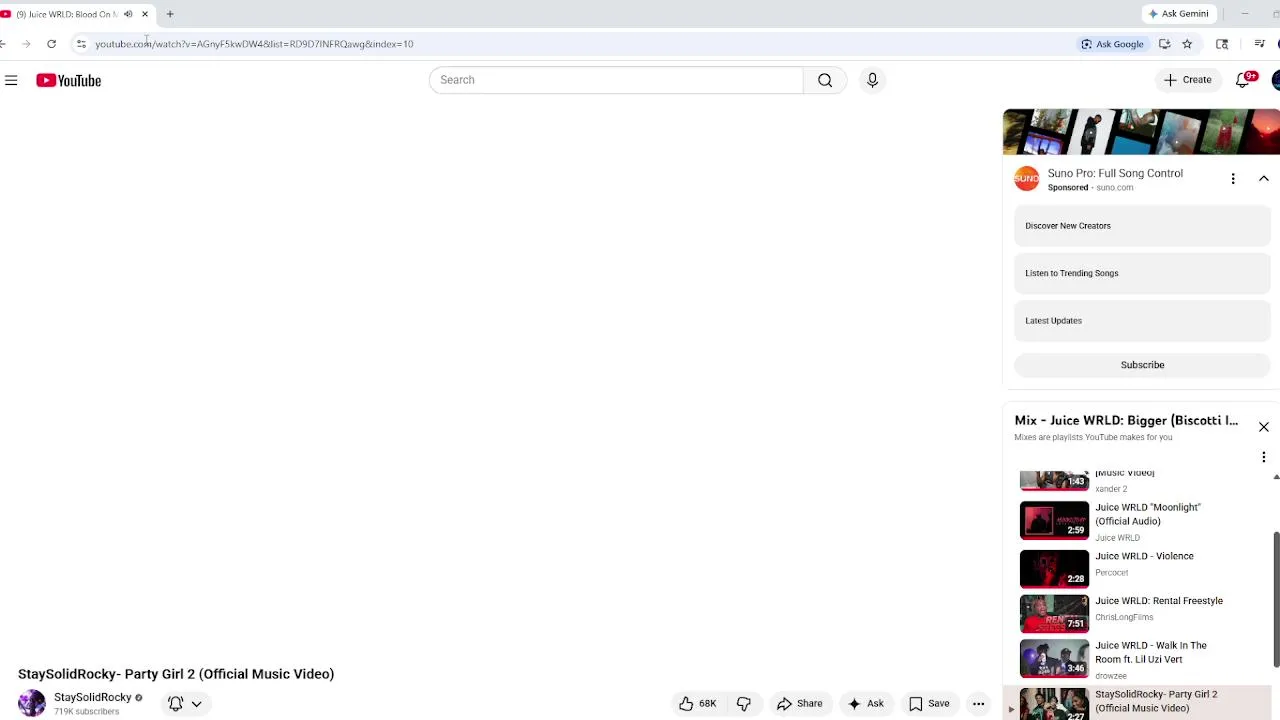This screenshot has height=720, width=1280.
Task: Click xander 2 video thumbnail 1:43
Action: tap(1054, 481)
